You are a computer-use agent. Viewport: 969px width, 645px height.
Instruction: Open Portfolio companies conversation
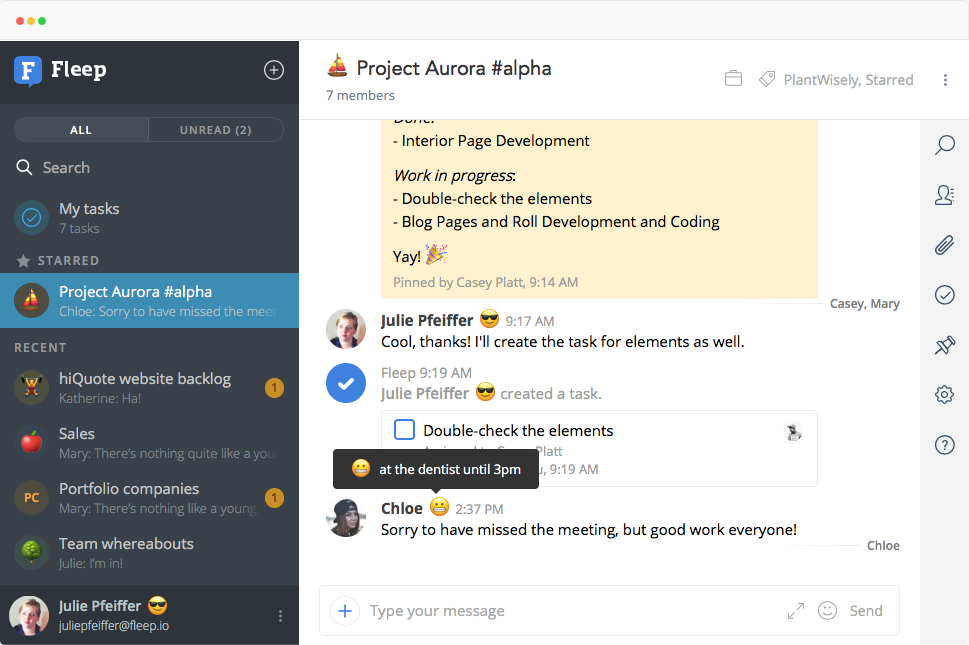tap(149, 497)
